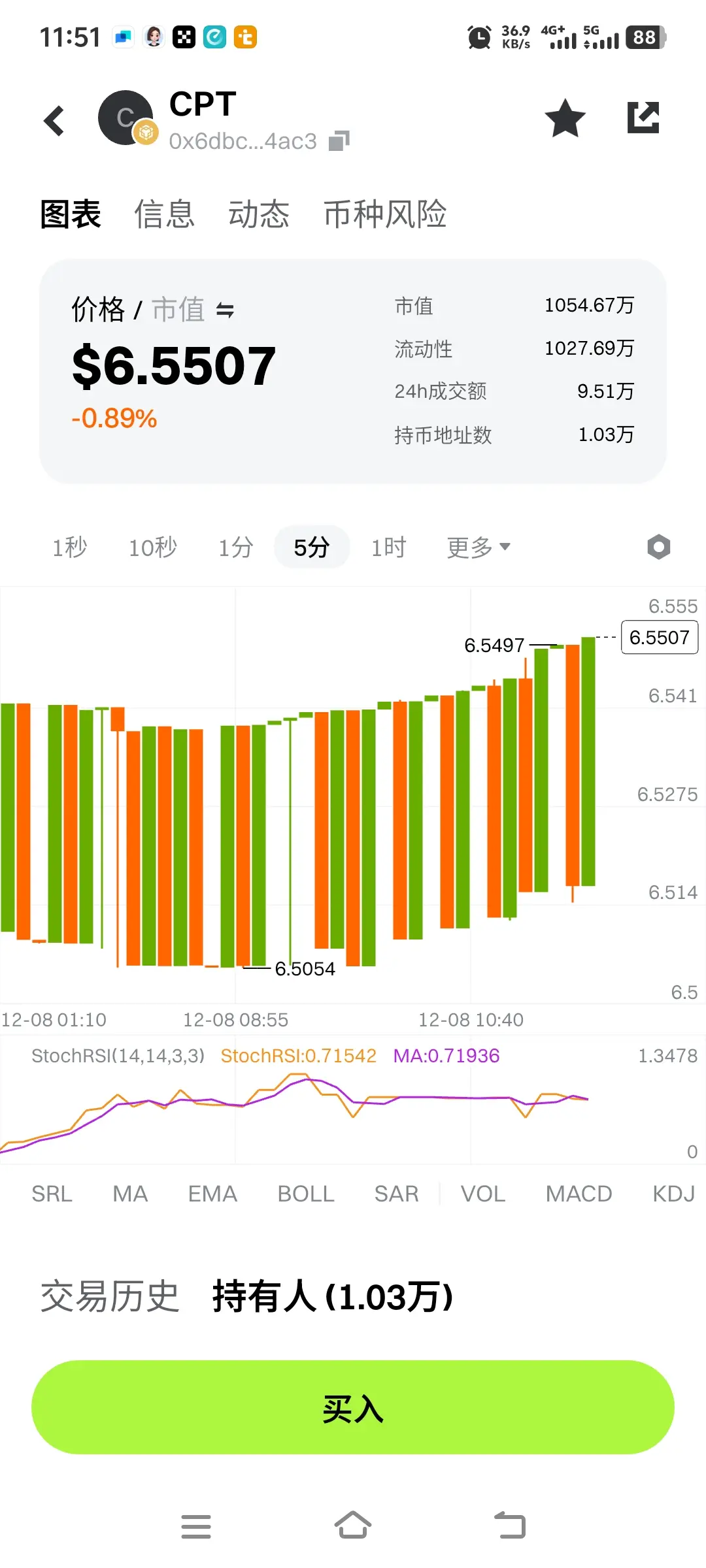Screen dimensions: 706x1568
Task: Switch price/market cap with swap arrows icon
Action: [x=225, y=310]
